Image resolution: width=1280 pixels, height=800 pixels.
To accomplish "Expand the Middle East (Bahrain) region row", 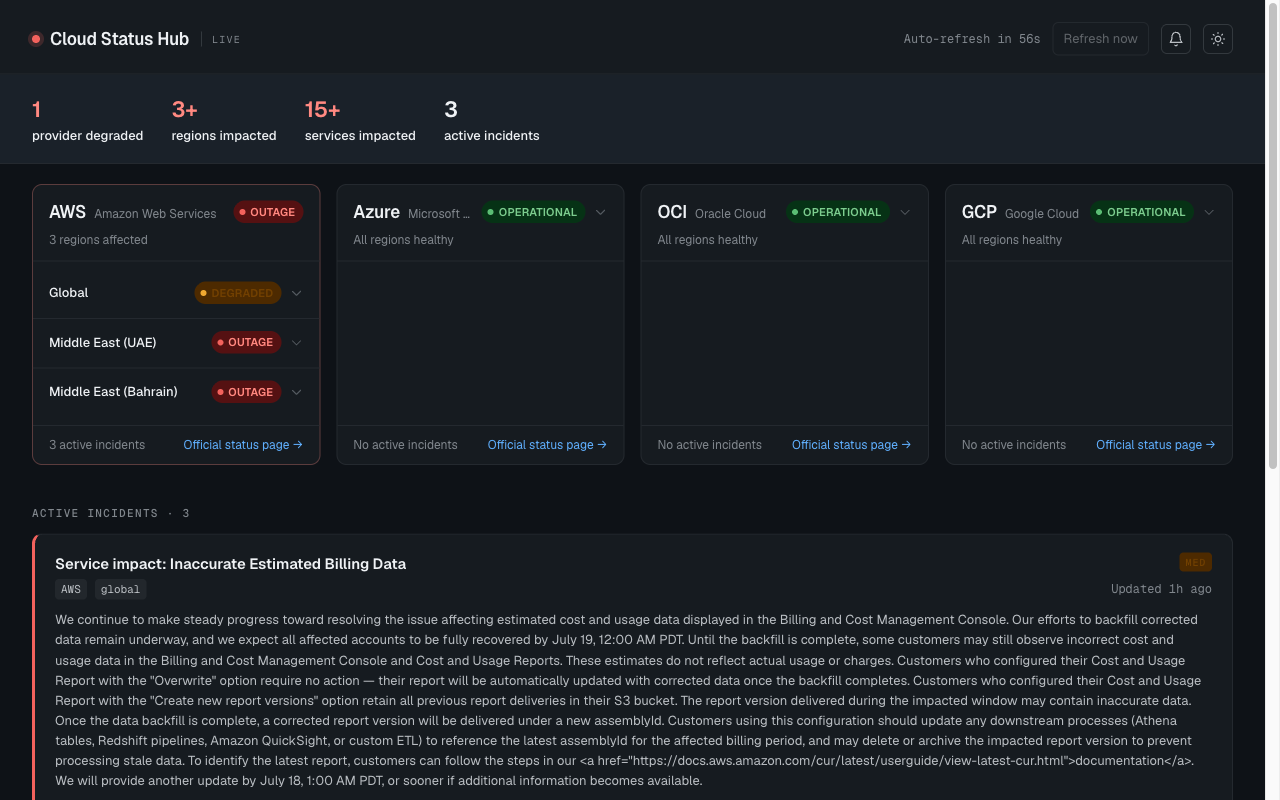I will point(176,392).
